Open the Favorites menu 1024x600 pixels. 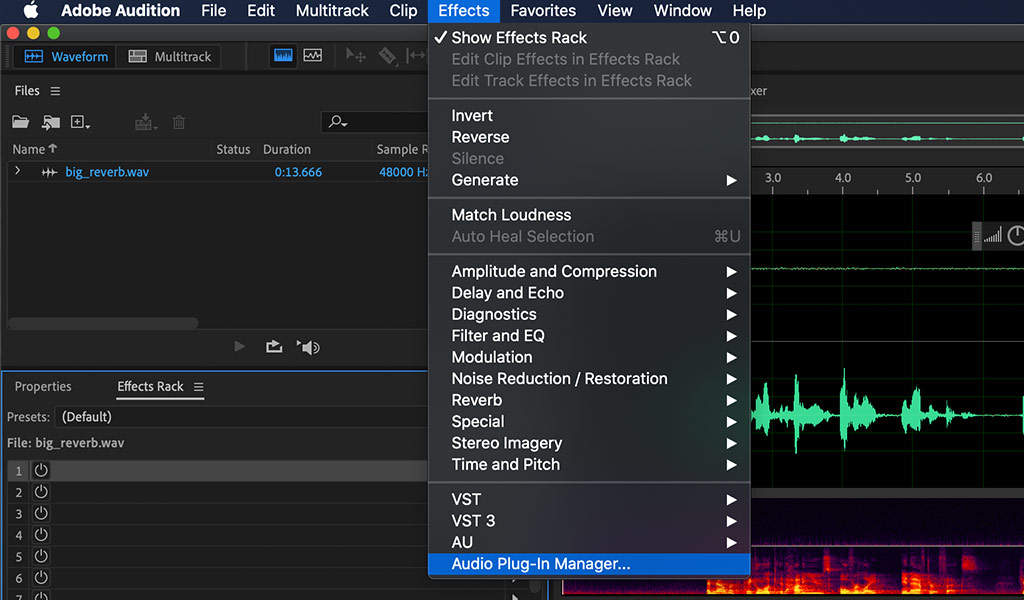[x=543, y=10]
